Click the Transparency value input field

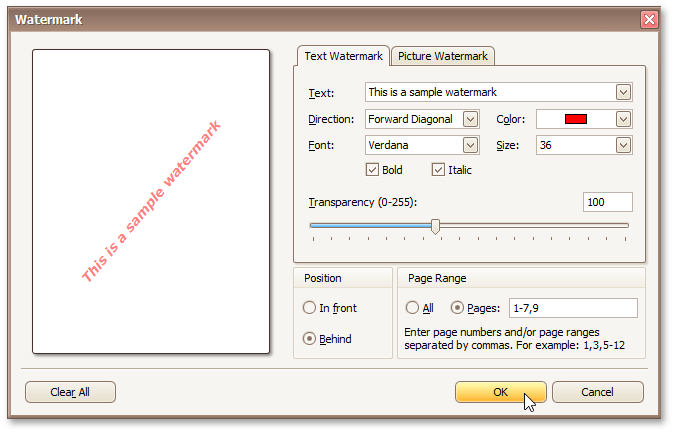(607, 202)
